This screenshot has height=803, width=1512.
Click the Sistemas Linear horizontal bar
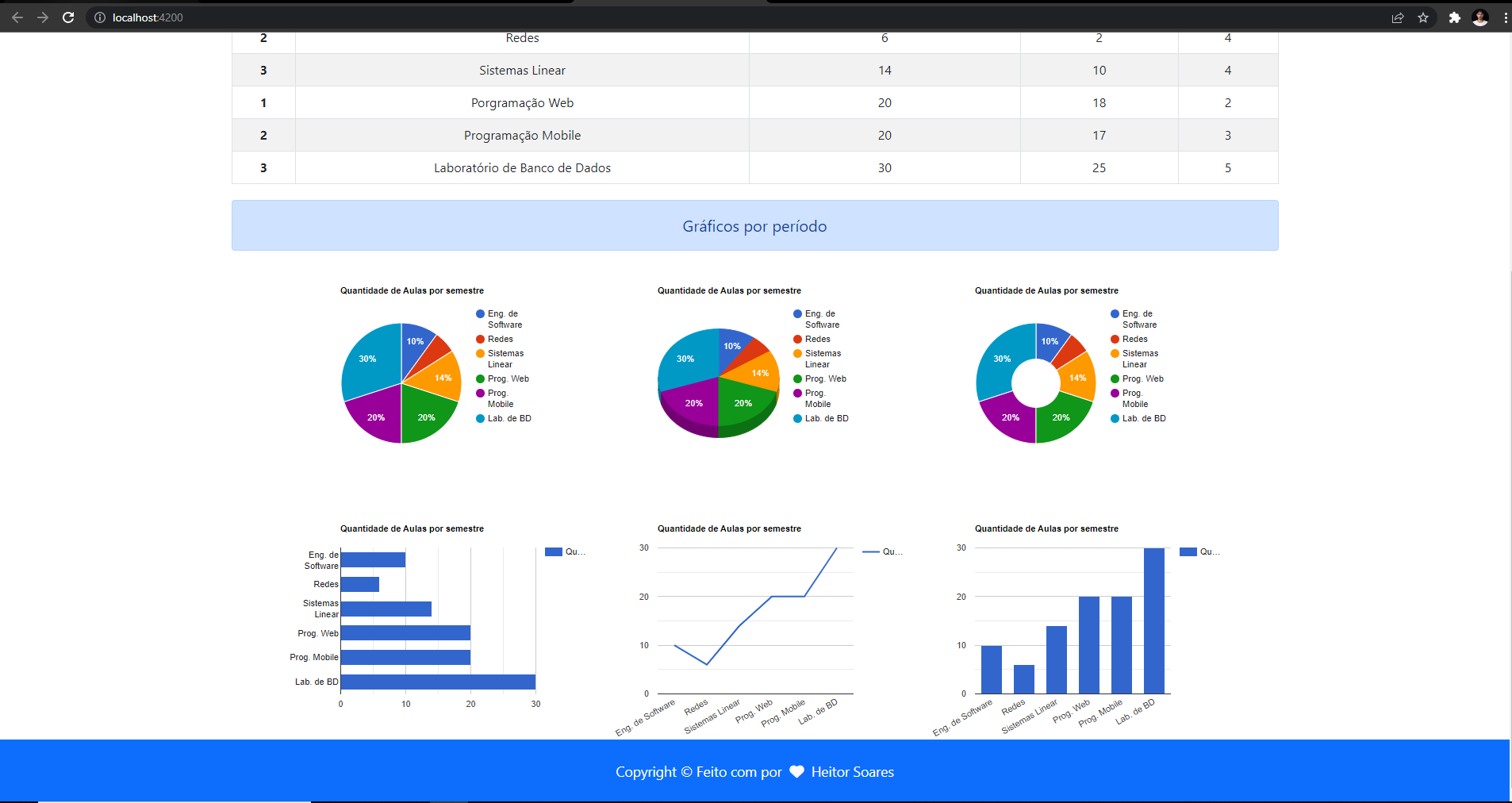(x=386, y=609)
